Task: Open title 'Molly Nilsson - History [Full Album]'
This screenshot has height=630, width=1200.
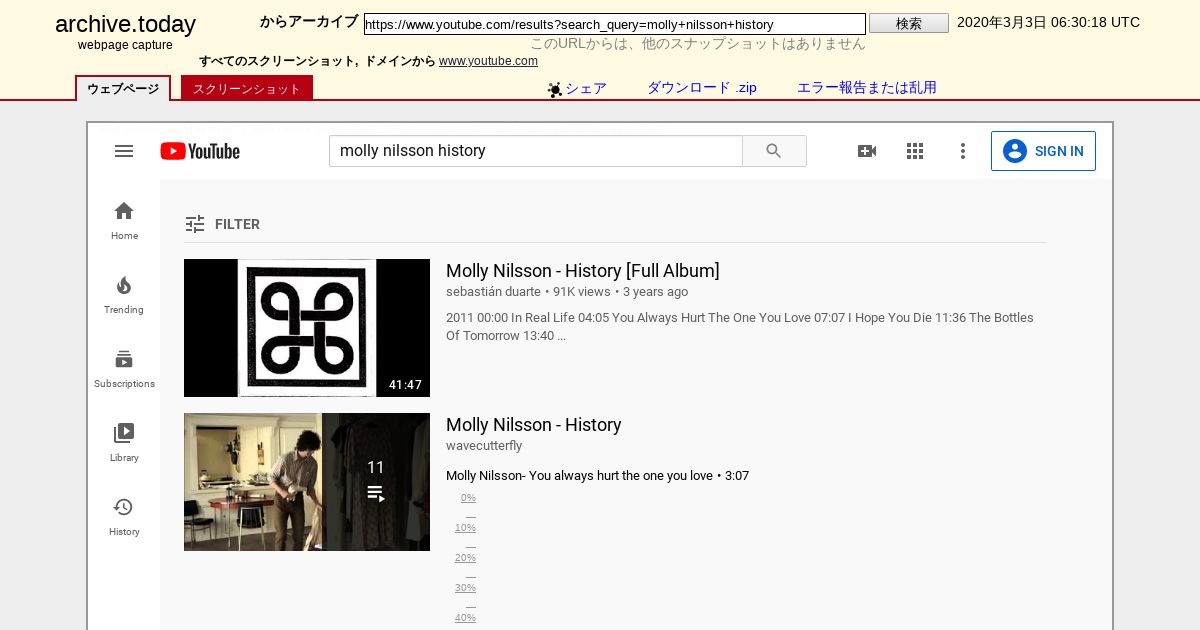Action: 583,271
